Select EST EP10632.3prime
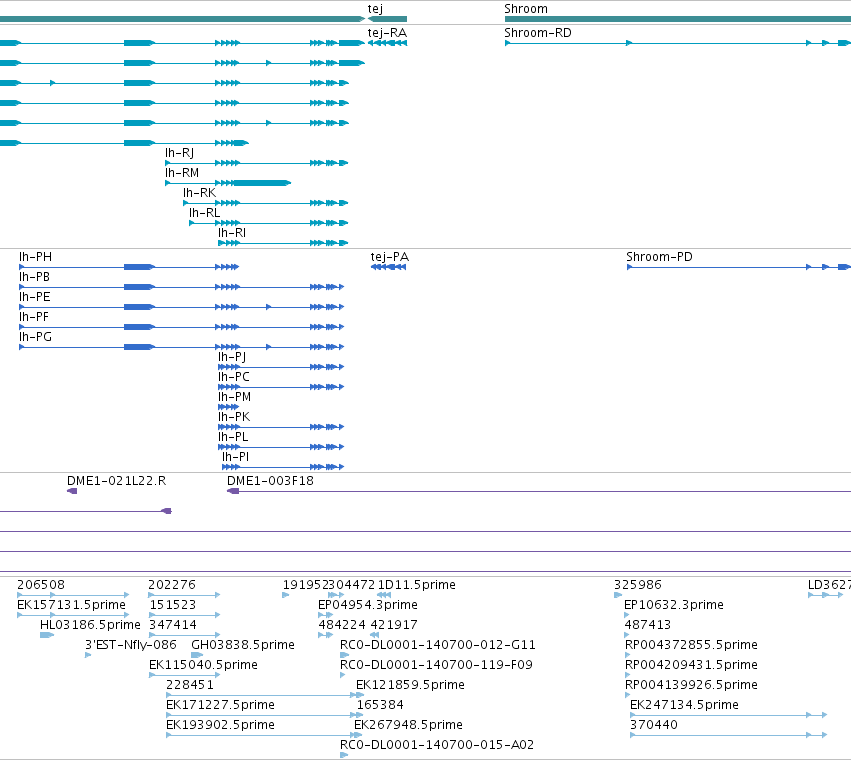851x760 pixels. (x=674, y=605)
